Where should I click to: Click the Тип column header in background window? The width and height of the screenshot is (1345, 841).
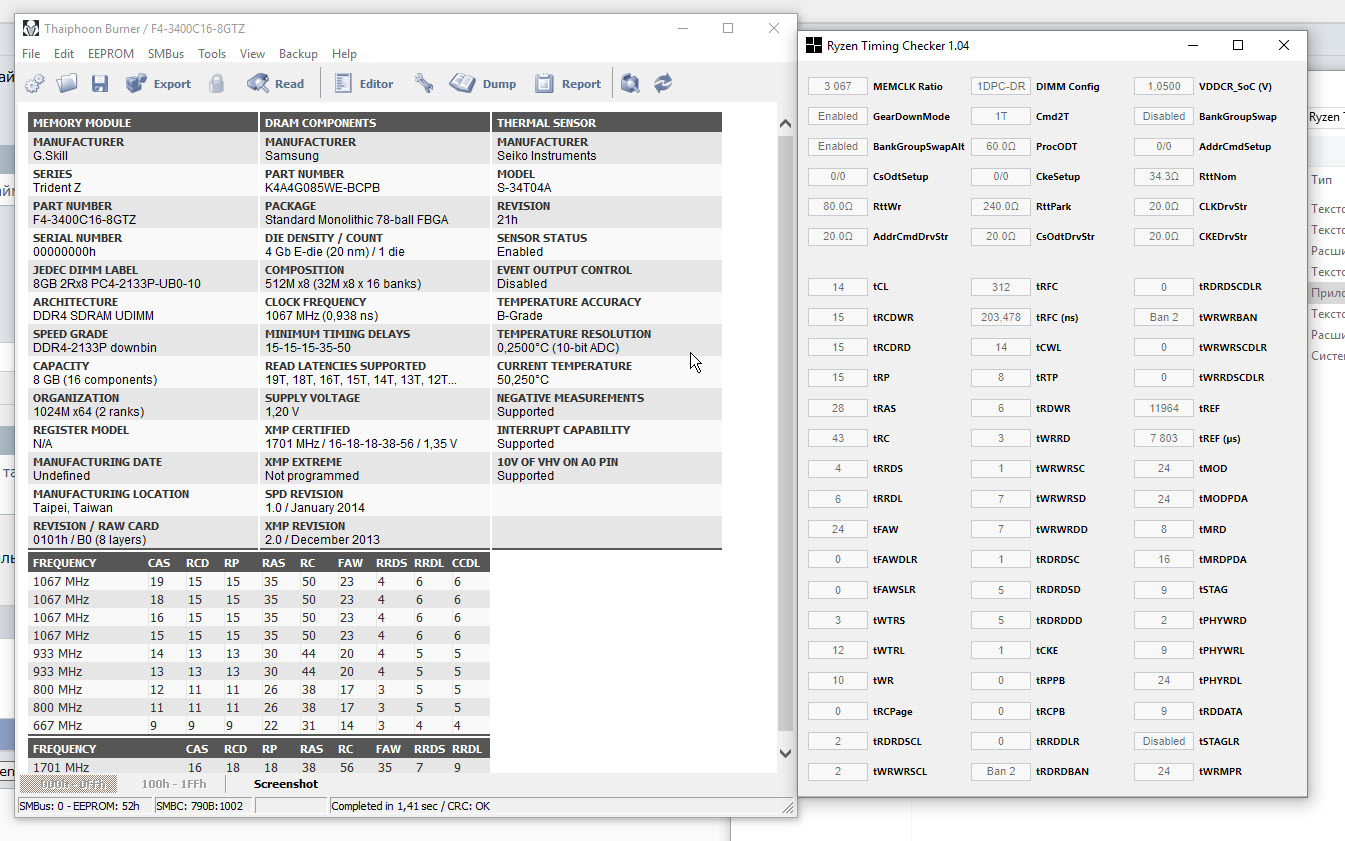click(x=1321, y=179)
